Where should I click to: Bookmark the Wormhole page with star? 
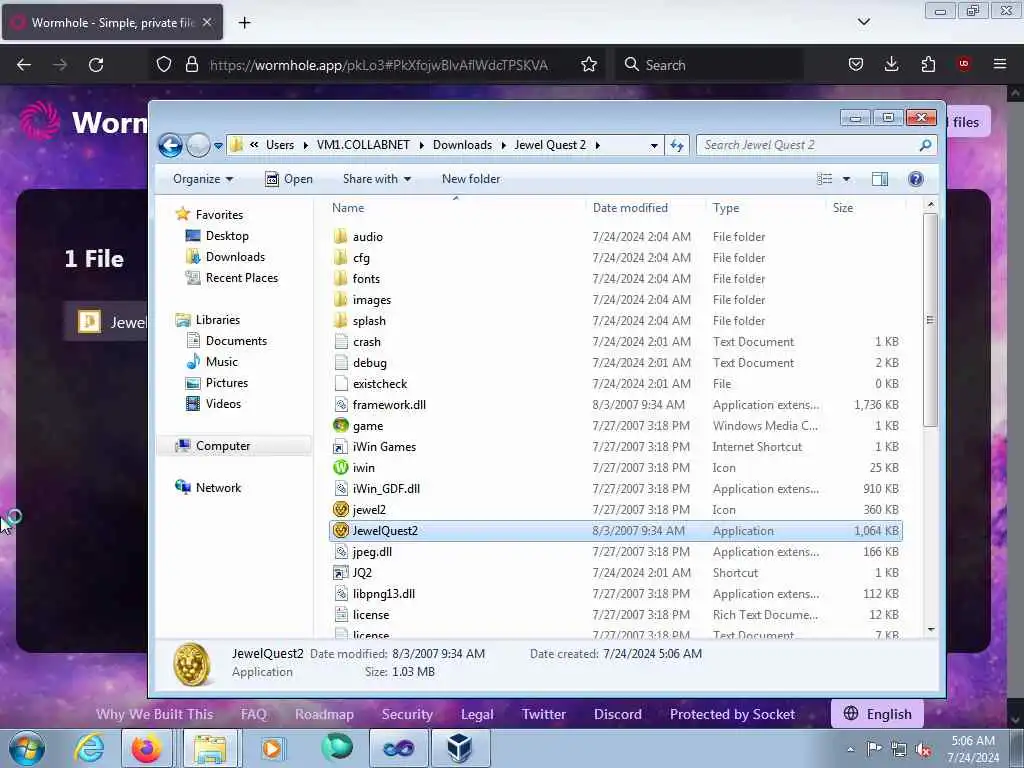point(589,65)
